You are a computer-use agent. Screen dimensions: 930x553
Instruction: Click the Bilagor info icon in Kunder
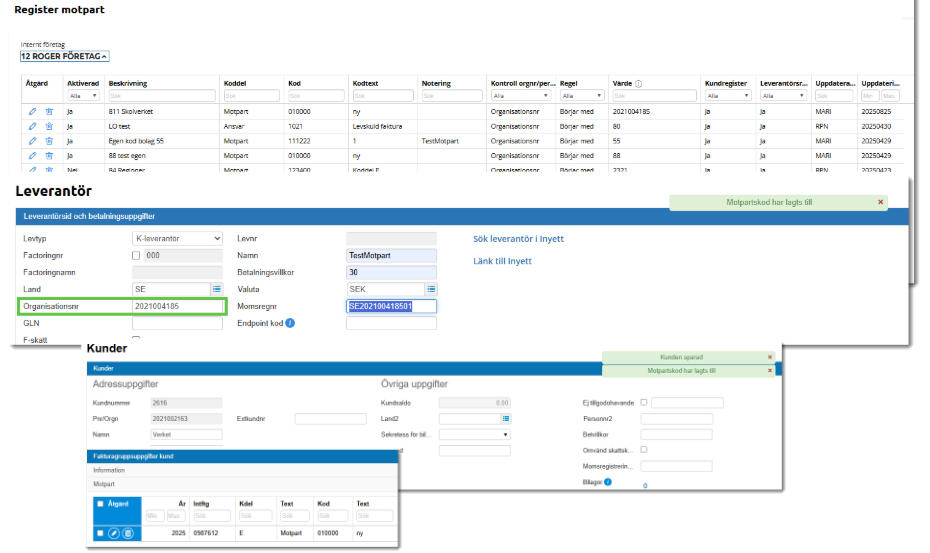pyautogui.click(x=608, y=482)
